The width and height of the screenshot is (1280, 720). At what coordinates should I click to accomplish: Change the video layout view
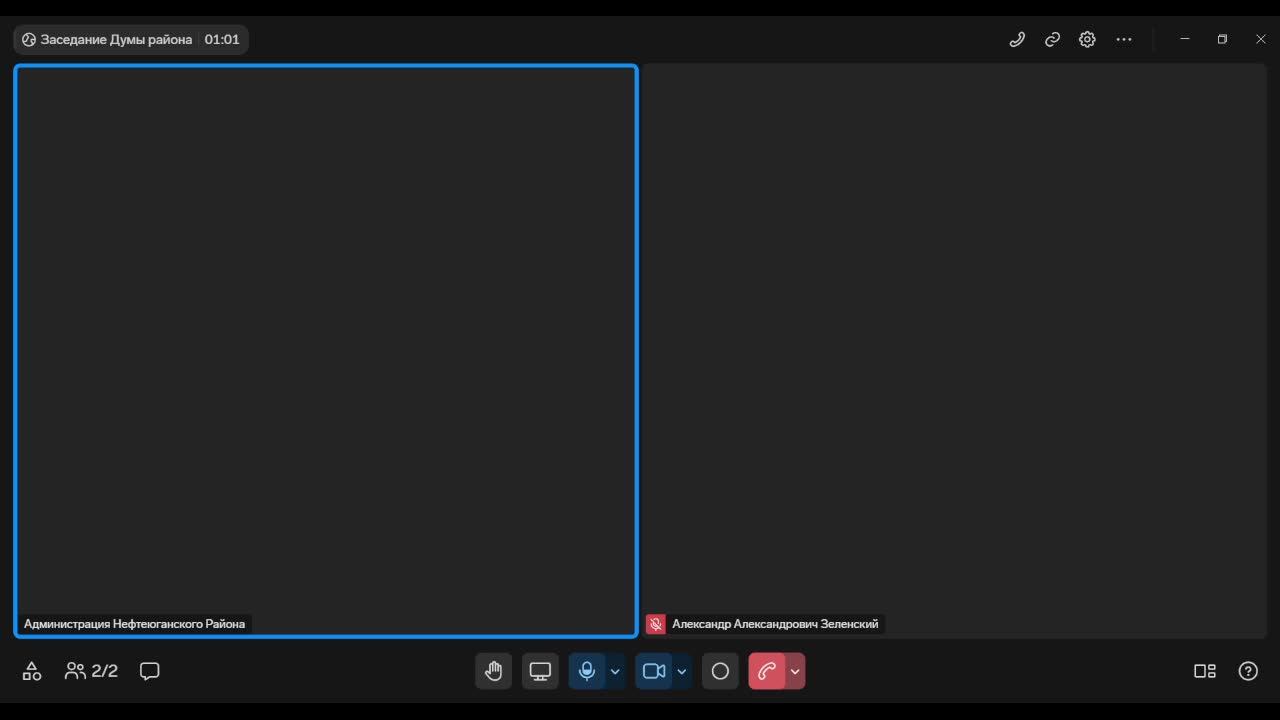[x=1205, y=671]
